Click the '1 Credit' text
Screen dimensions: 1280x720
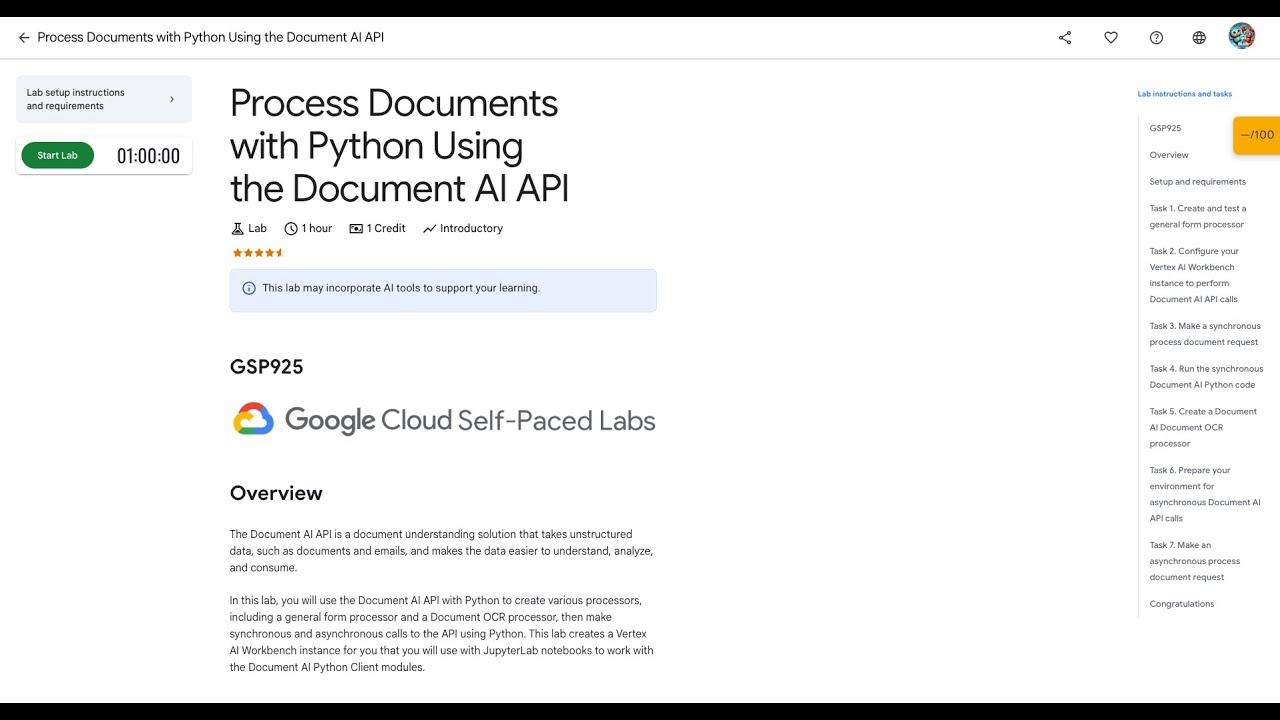point(386,228)
